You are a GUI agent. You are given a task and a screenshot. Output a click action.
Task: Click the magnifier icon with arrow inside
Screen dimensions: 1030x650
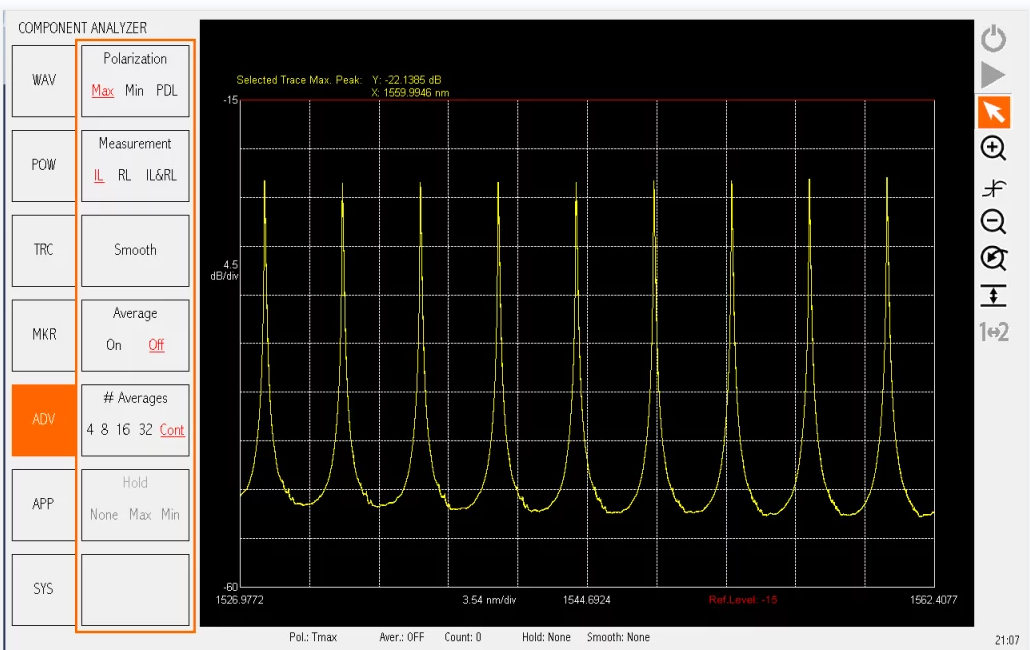[993, 258]
